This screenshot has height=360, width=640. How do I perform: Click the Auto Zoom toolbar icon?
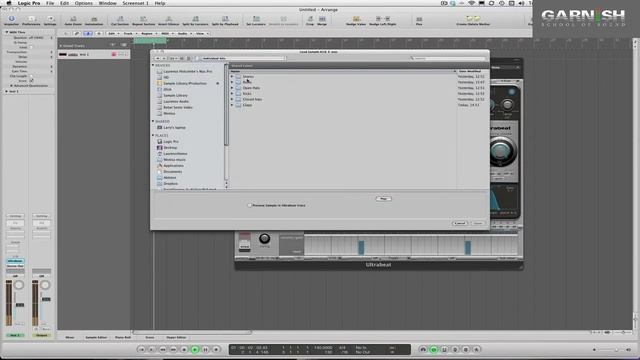[x=73, y=19]
